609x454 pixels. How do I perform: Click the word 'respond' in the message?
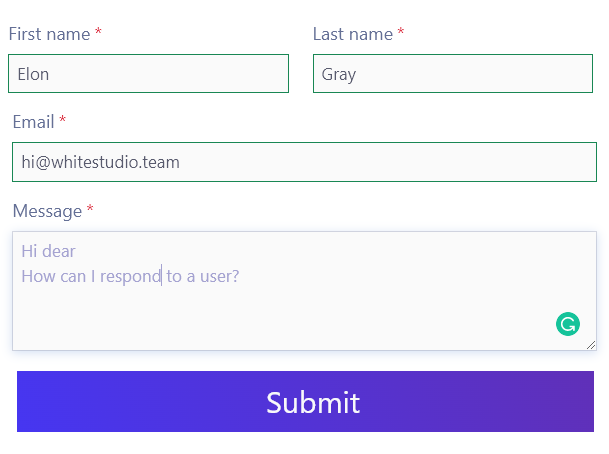[130, 277]
